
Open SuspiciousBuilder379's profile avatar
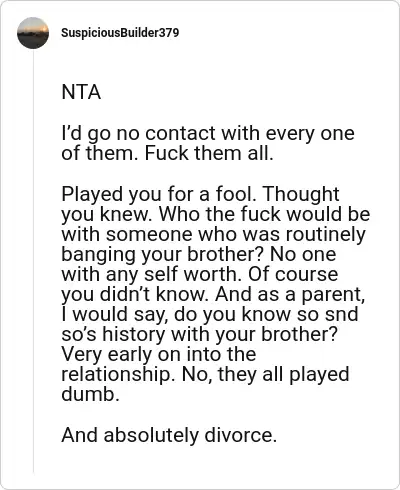point(33,33)
